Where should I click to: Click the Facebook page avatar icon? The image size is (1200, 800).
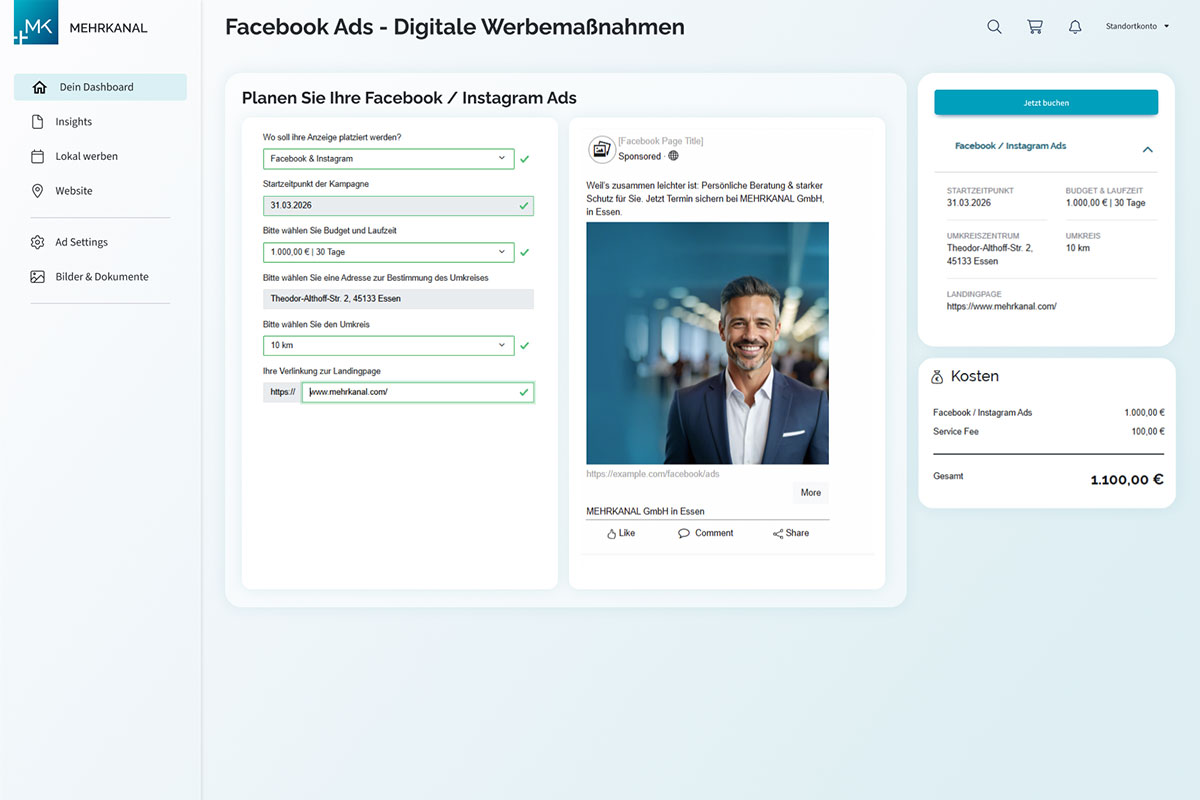[602, 149]
